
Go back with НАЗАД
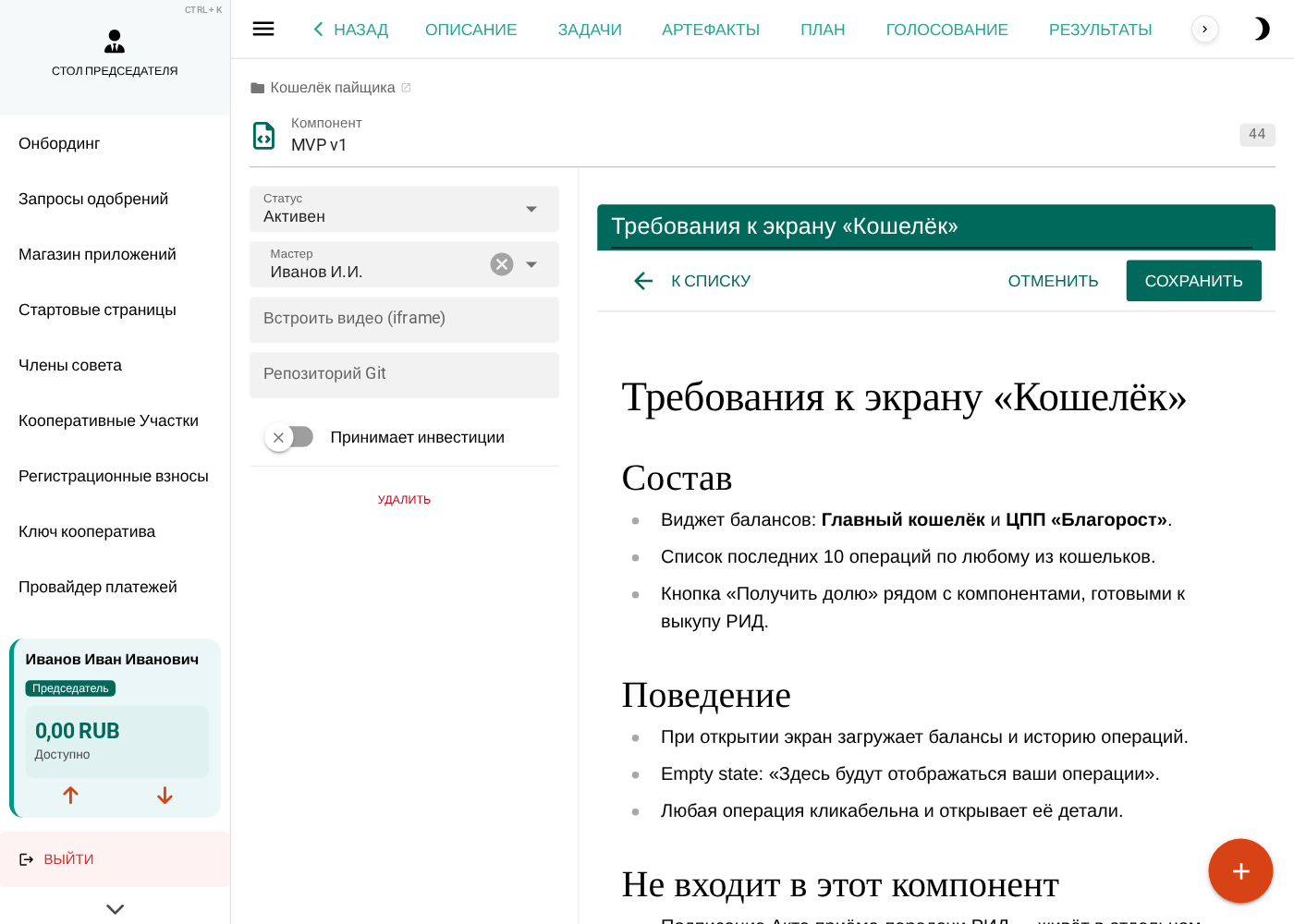350,30
